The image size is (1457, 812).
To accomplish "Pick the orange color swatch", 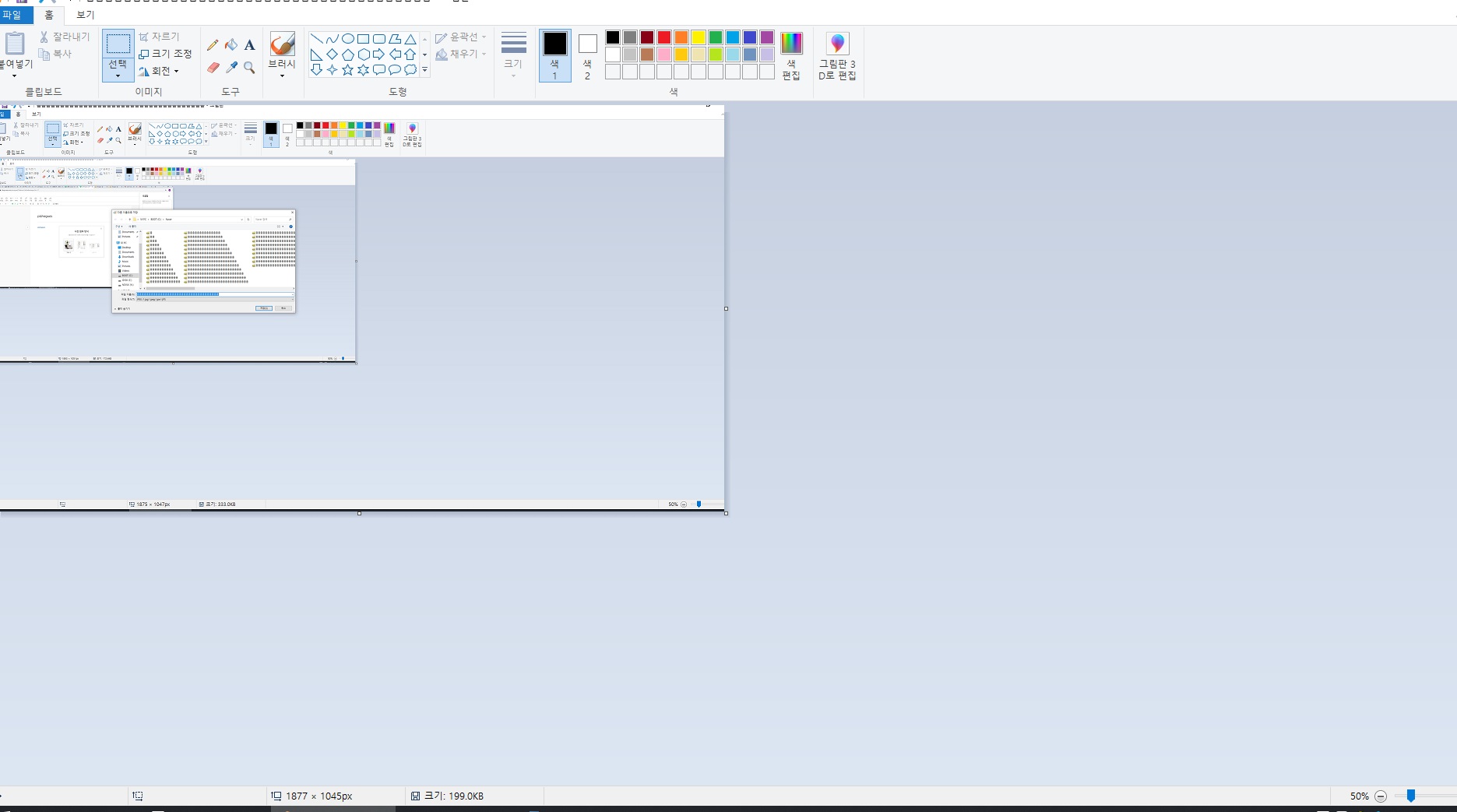I will click(x=681, y=37).
